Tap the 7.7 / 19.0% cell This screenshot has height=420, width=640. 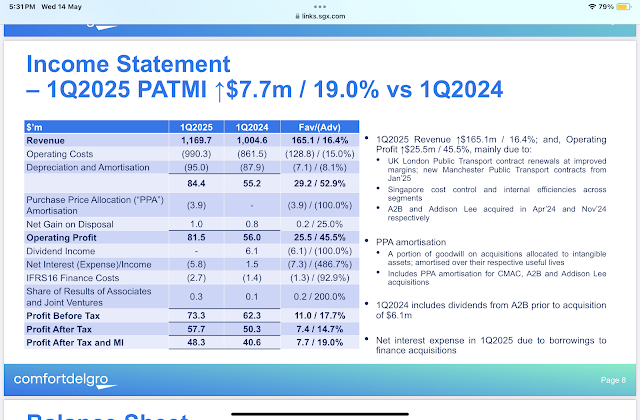coord(320,342)
